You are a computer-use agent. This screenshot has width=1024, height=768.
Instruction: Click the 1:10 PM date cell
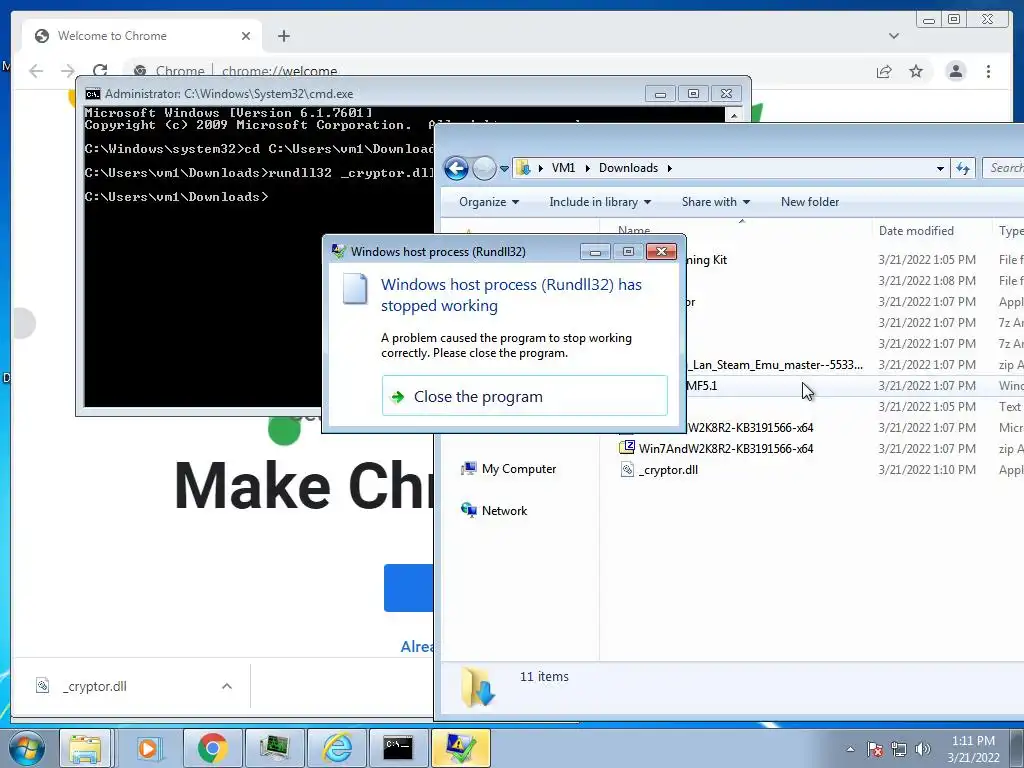pyautogui.click(x=927, y=470)
